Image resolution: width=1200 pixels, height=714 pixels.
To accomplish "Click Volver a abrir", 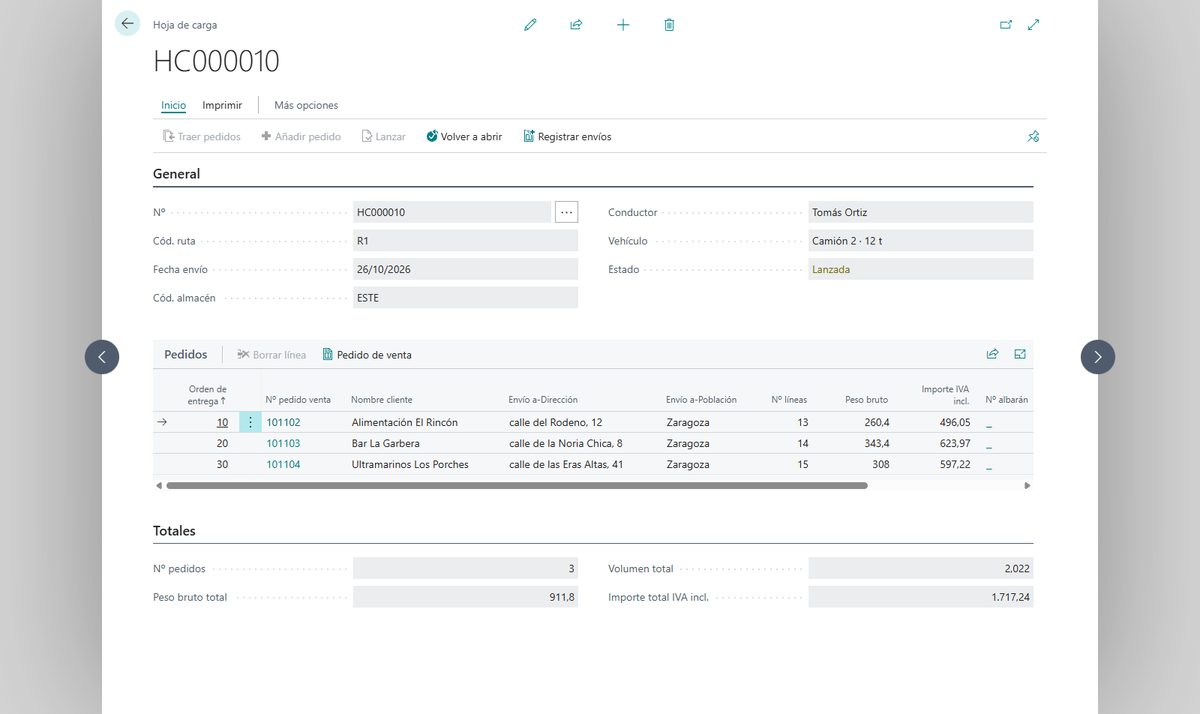I will (x=464, y=136).
